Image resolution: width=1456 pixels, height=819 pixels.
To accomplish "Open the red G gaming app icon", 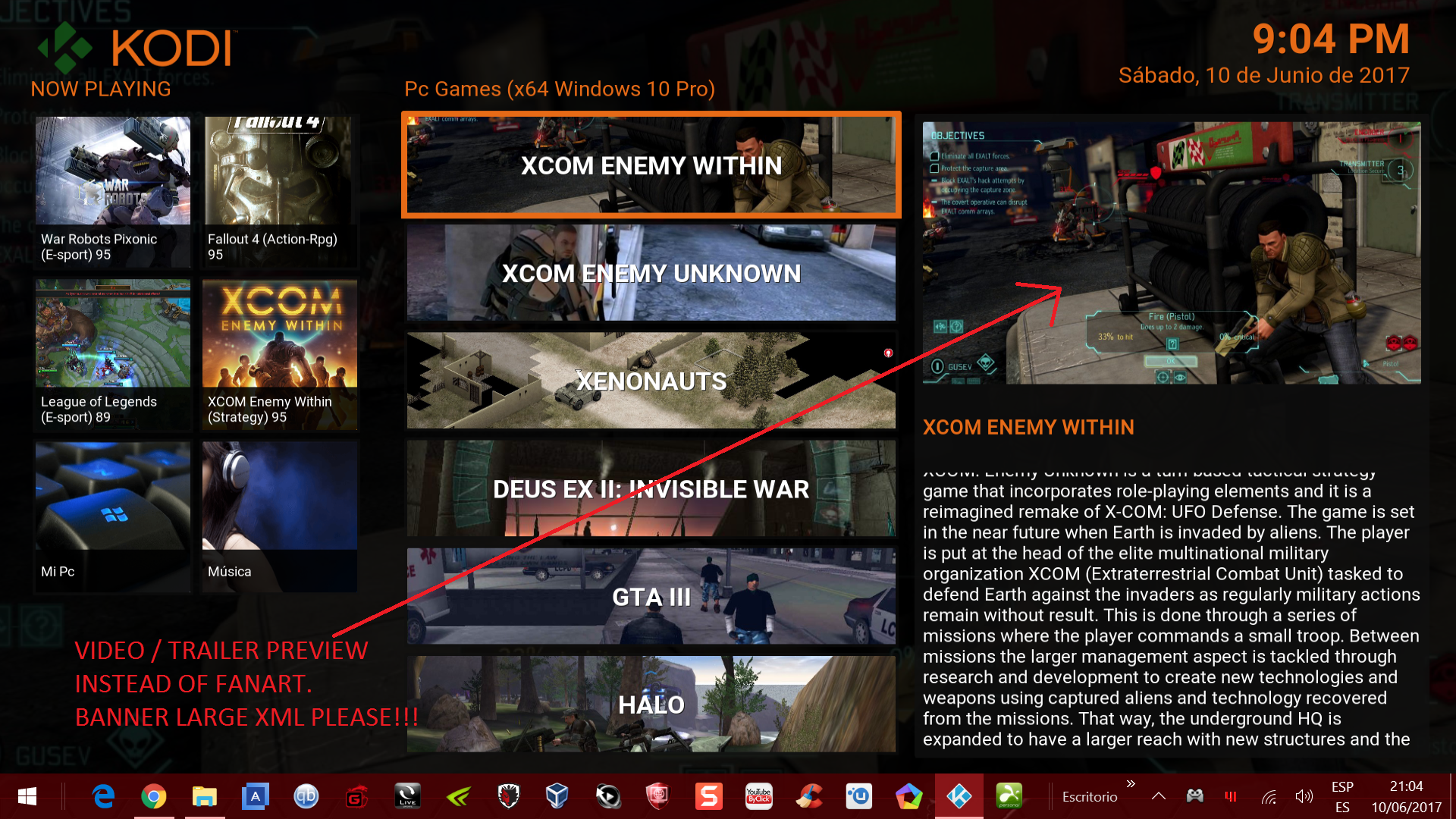I will pyautogui.click(x=356, y=796).
